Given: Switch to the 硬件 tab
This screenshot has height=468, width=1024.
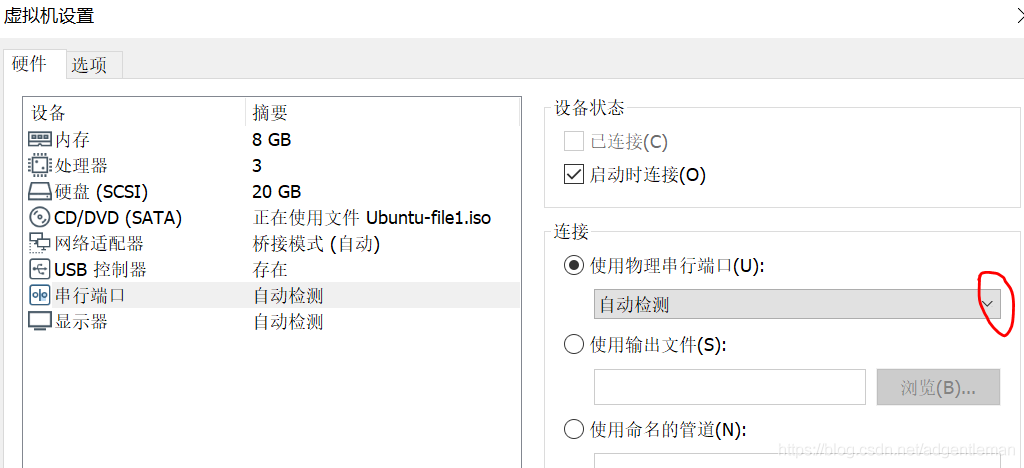Looking at the screenshot, I should pos(29,64).
